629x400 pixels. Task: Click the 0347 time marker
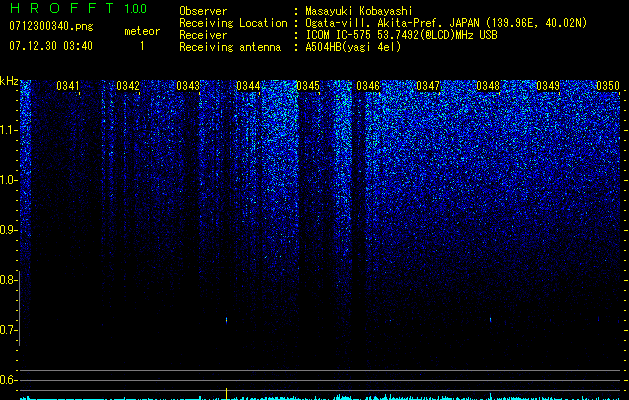pyautogui.click(x=428, y=85)
